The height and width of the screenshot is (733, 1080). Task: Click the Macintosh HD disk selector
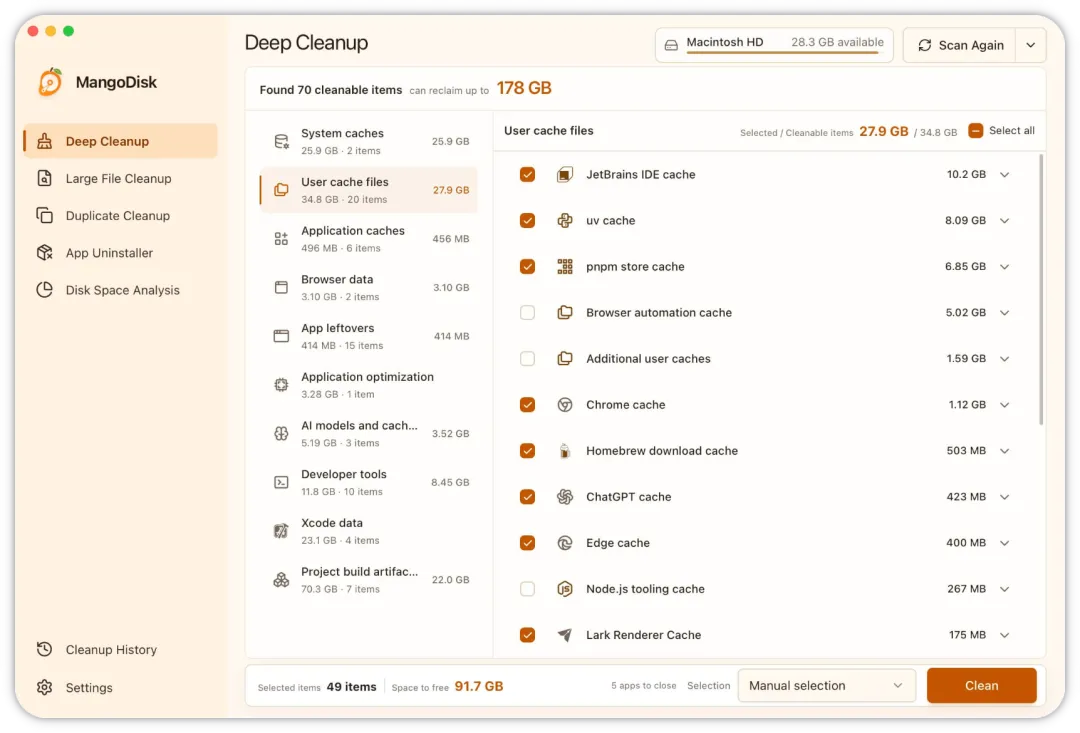click(774, 45)
